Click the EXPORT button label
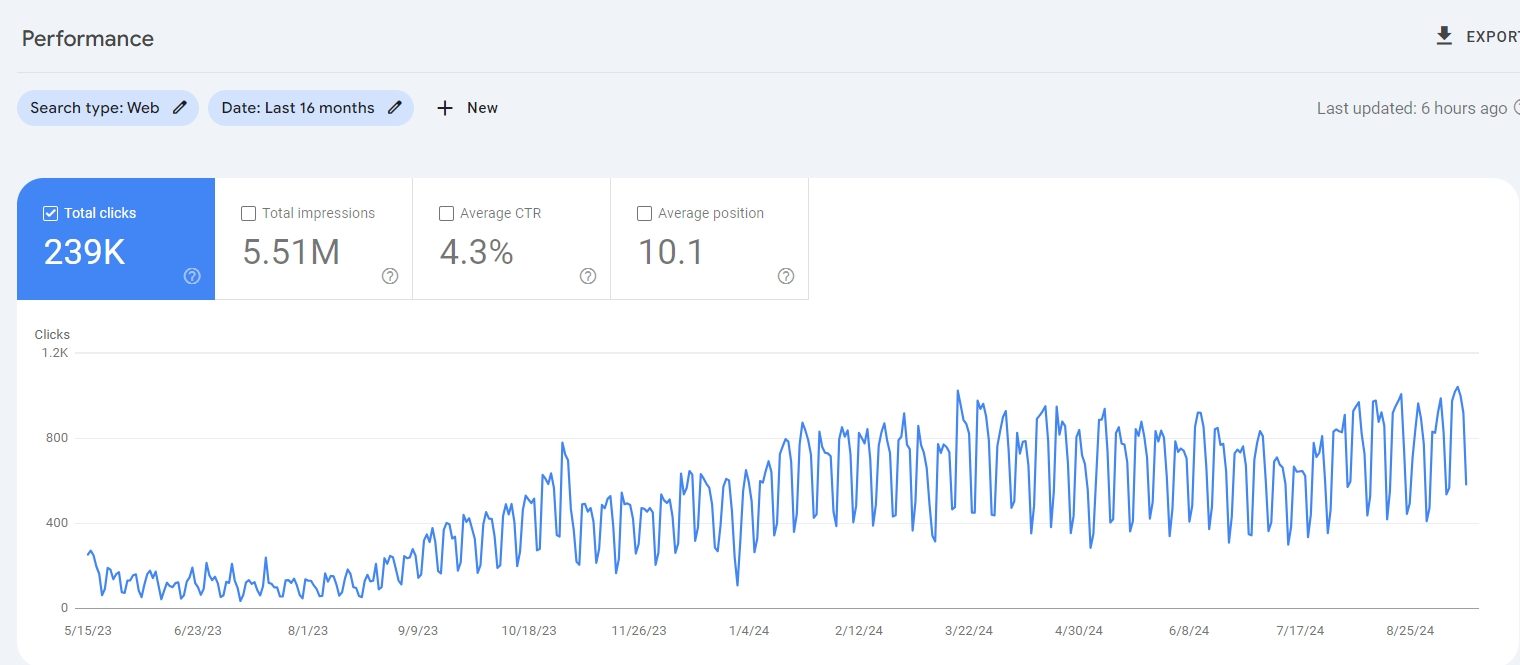The height and width of the screenshot is (665, 1520). 1493,37
